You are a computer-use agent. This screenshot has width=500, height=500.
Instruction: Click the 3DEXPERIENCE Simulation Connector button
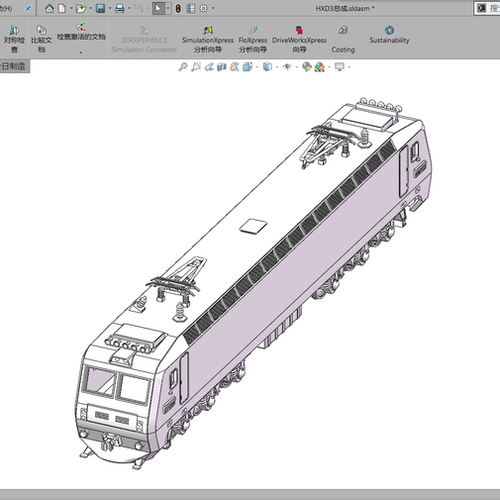[144, 39]
